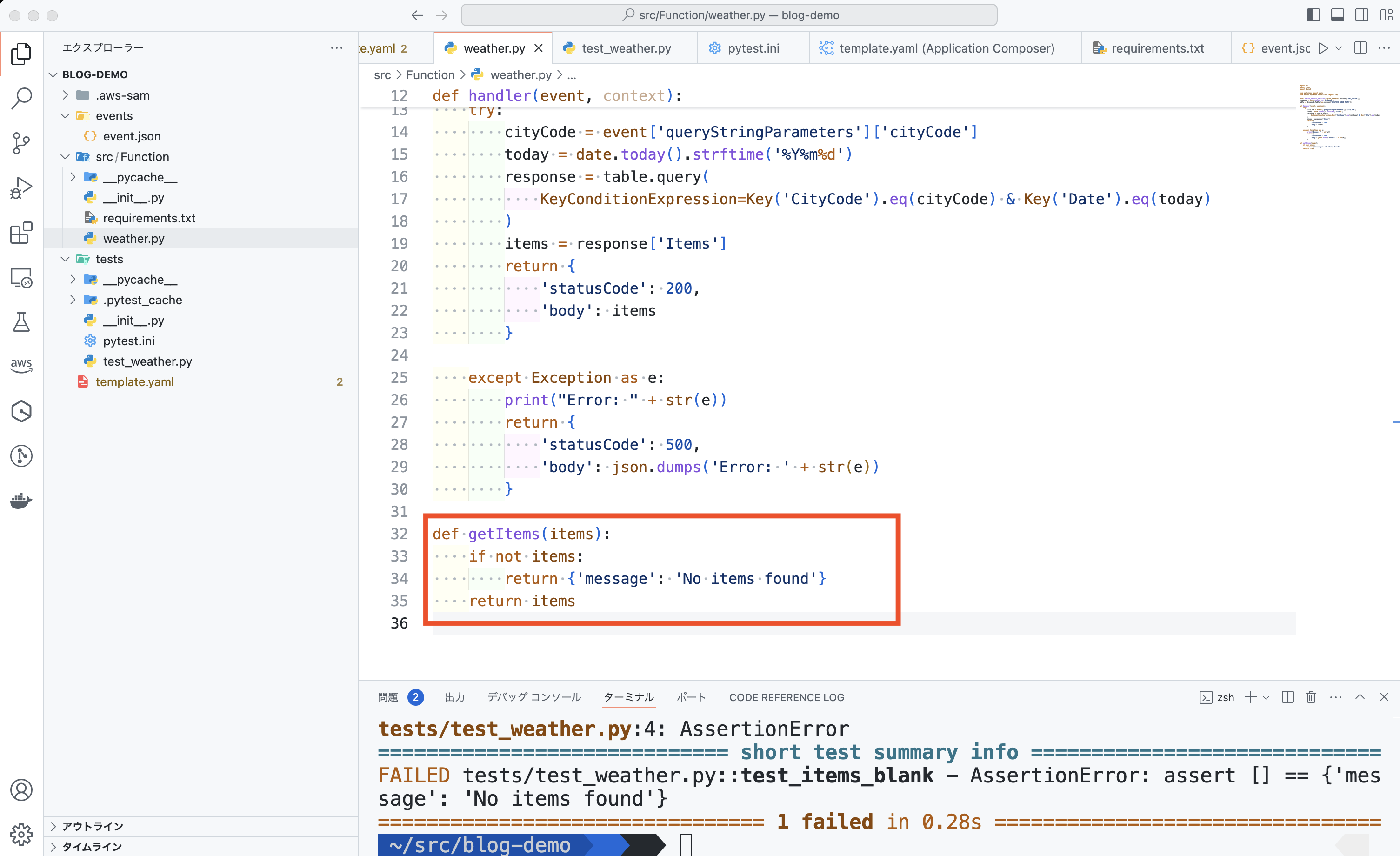The width and height of the screenshot is (1400, 856).
Task: Switch to test_weather.py tab
Action: click(x=625, y=48)
